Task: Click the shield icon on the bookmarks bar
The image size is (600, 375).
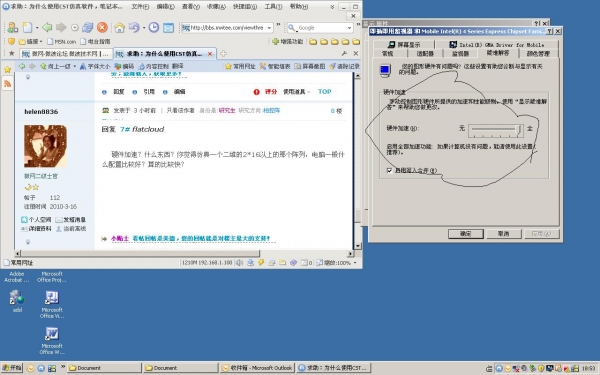Action: [x=11, y=41]
